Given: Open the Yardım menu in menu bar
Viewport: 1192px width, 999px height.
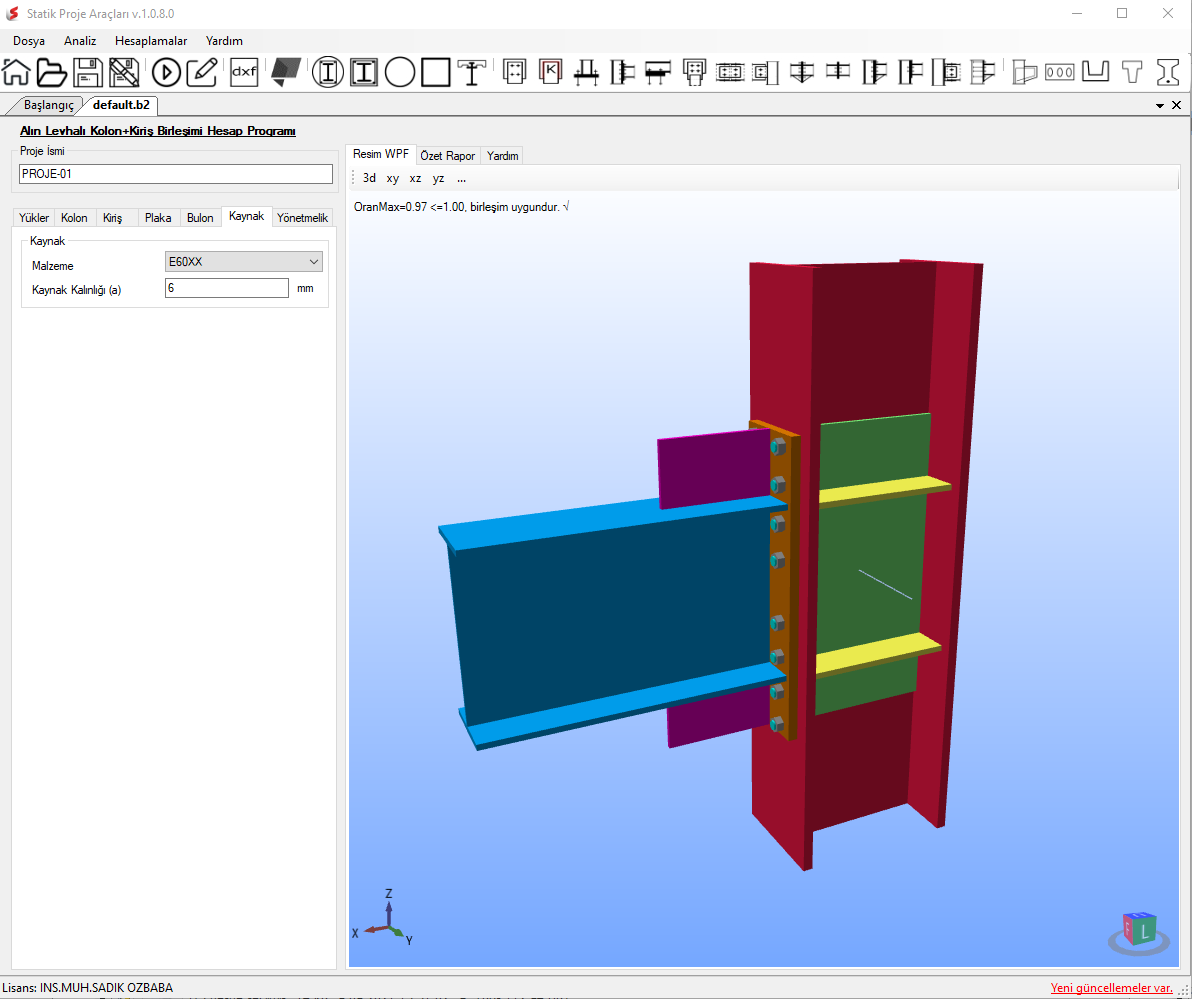Looking at the screenshot, I should click(224, 41).
